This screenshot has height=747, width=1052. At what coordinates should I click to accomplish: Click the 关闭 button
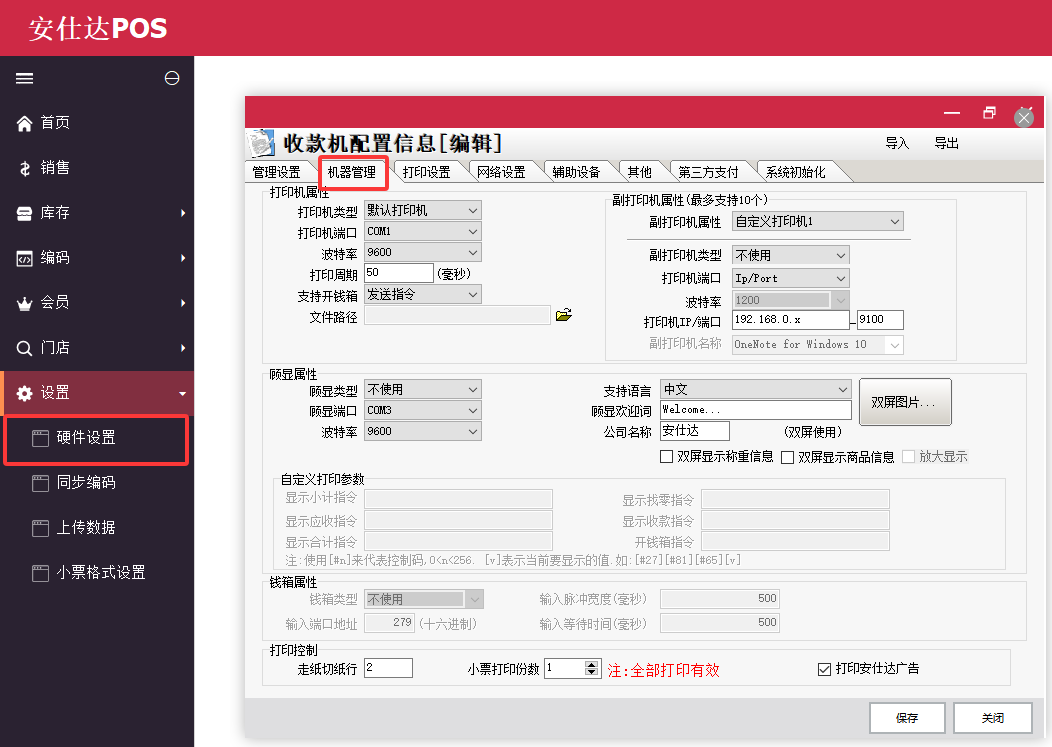click(x=992, y=718)
